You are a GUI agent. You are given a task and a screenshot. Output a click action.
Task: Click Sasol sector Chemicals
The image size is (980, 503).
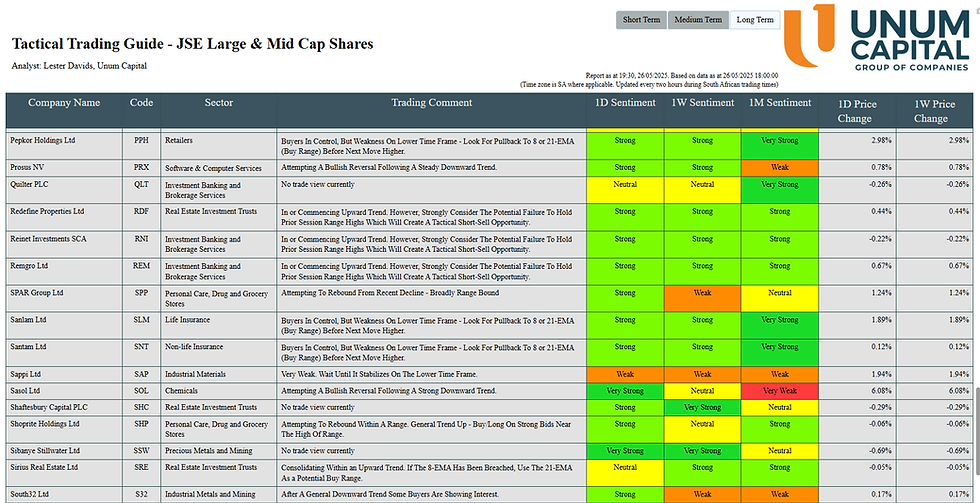point(181,391)
